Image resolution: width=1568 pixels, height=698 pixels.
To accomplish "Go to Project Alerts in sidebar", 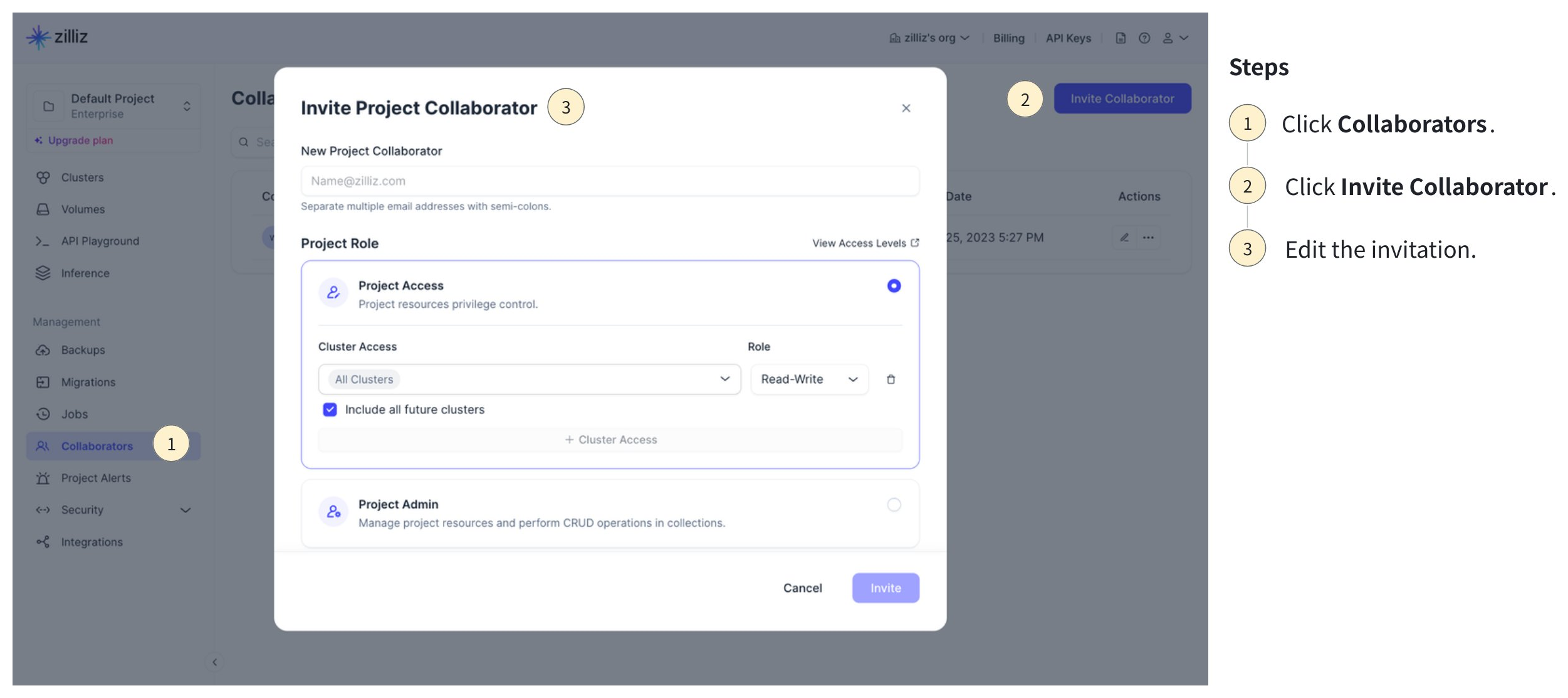I will point(95,478).
